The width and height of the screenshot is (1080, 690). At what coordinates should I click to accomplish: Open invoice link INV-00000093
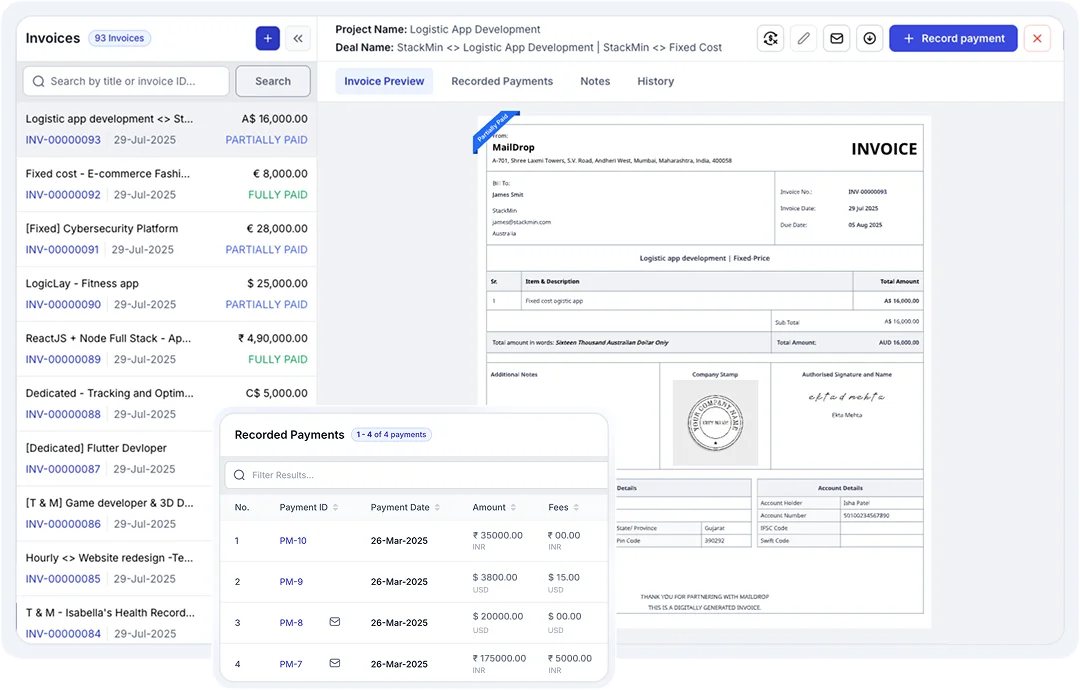[63, 140]
